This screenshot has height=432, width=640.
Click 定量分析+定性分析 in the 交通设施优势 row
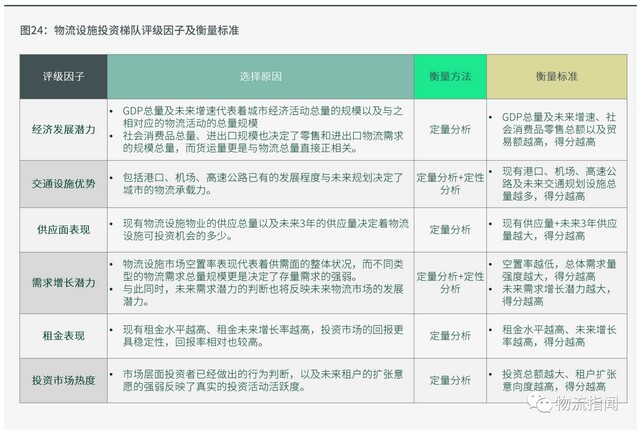click(x=450, y=183)
